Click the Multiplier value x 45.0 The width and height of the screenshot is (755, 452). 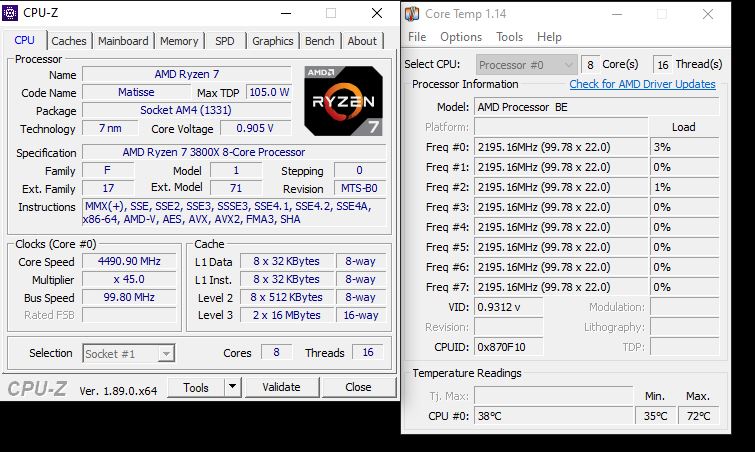tap(129, 279)
